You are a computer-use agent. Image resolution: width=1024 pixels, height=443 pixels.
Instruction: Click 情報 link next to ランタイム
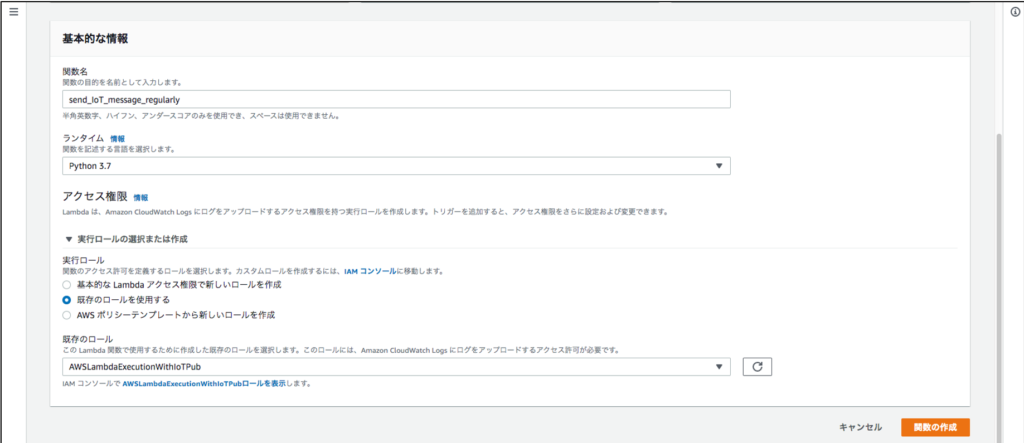point(118,138)
